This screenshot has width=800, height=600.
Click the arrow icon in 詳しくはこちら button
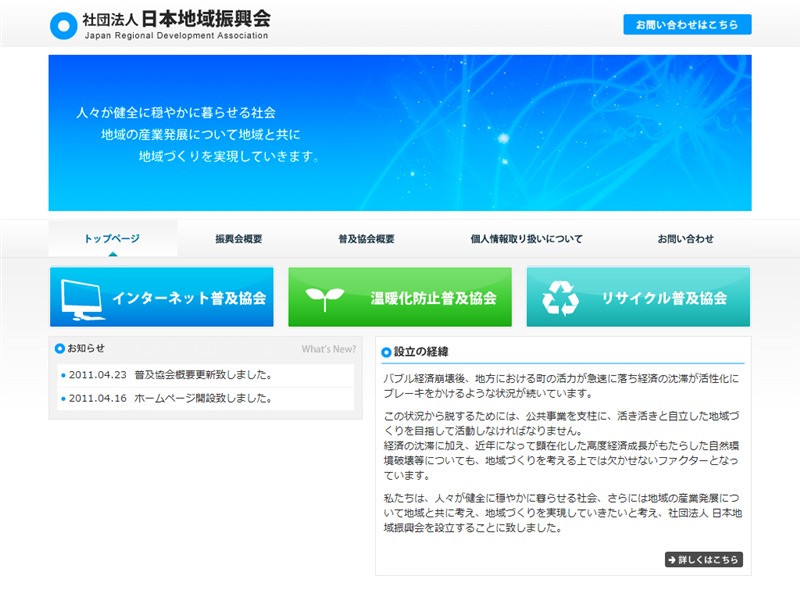point(672,560)
